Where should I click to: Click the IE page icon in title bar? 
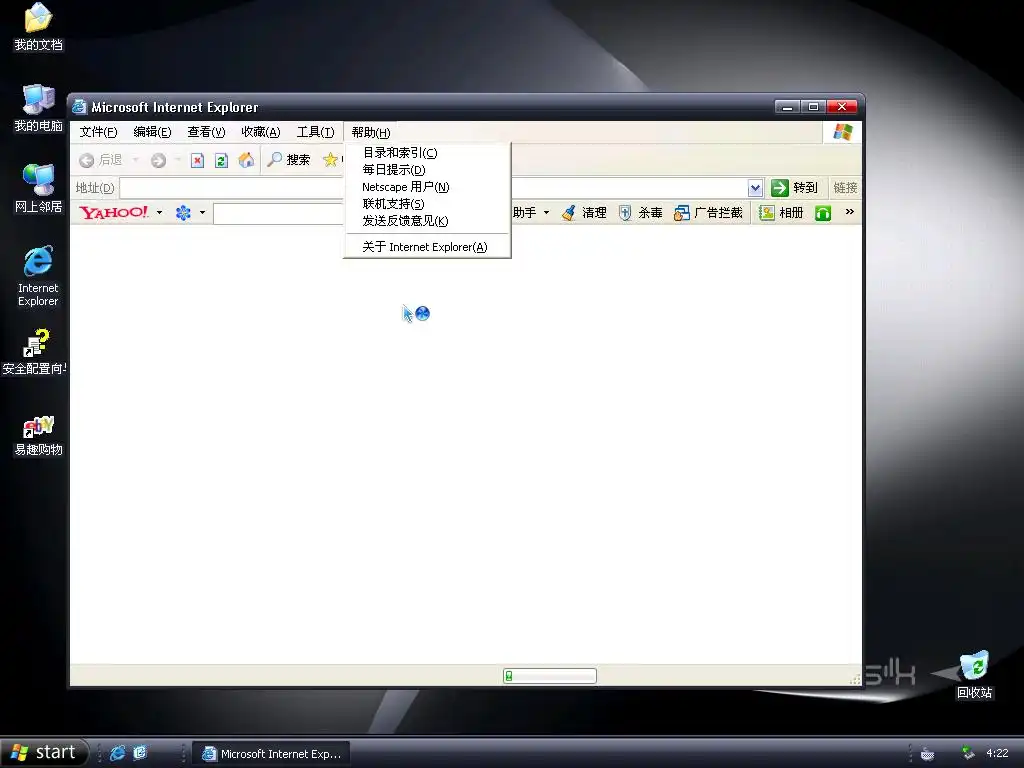pyautogui.click(x=80, y=107)
